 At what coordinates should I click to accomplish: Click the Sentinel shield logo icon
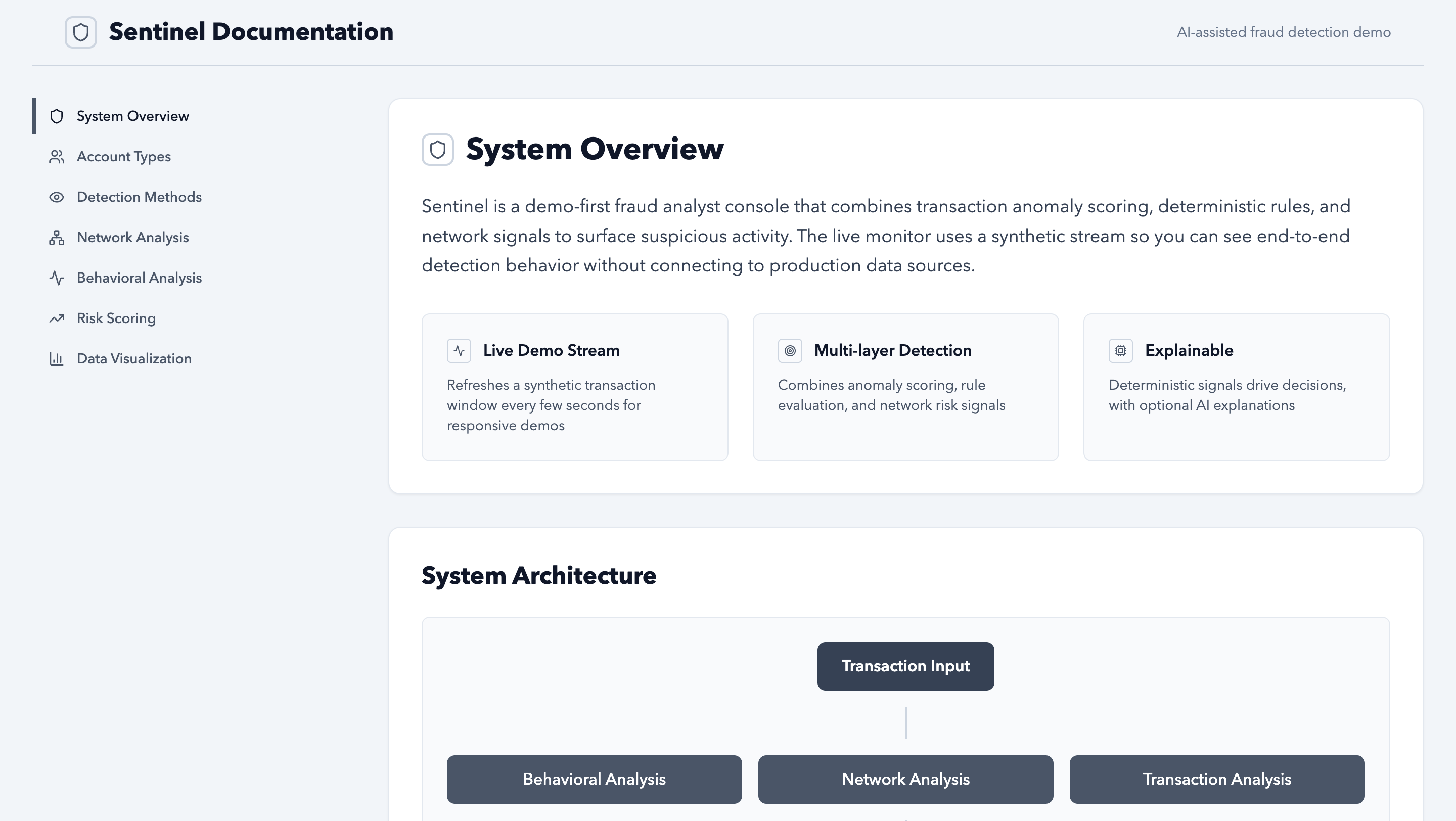81,32
